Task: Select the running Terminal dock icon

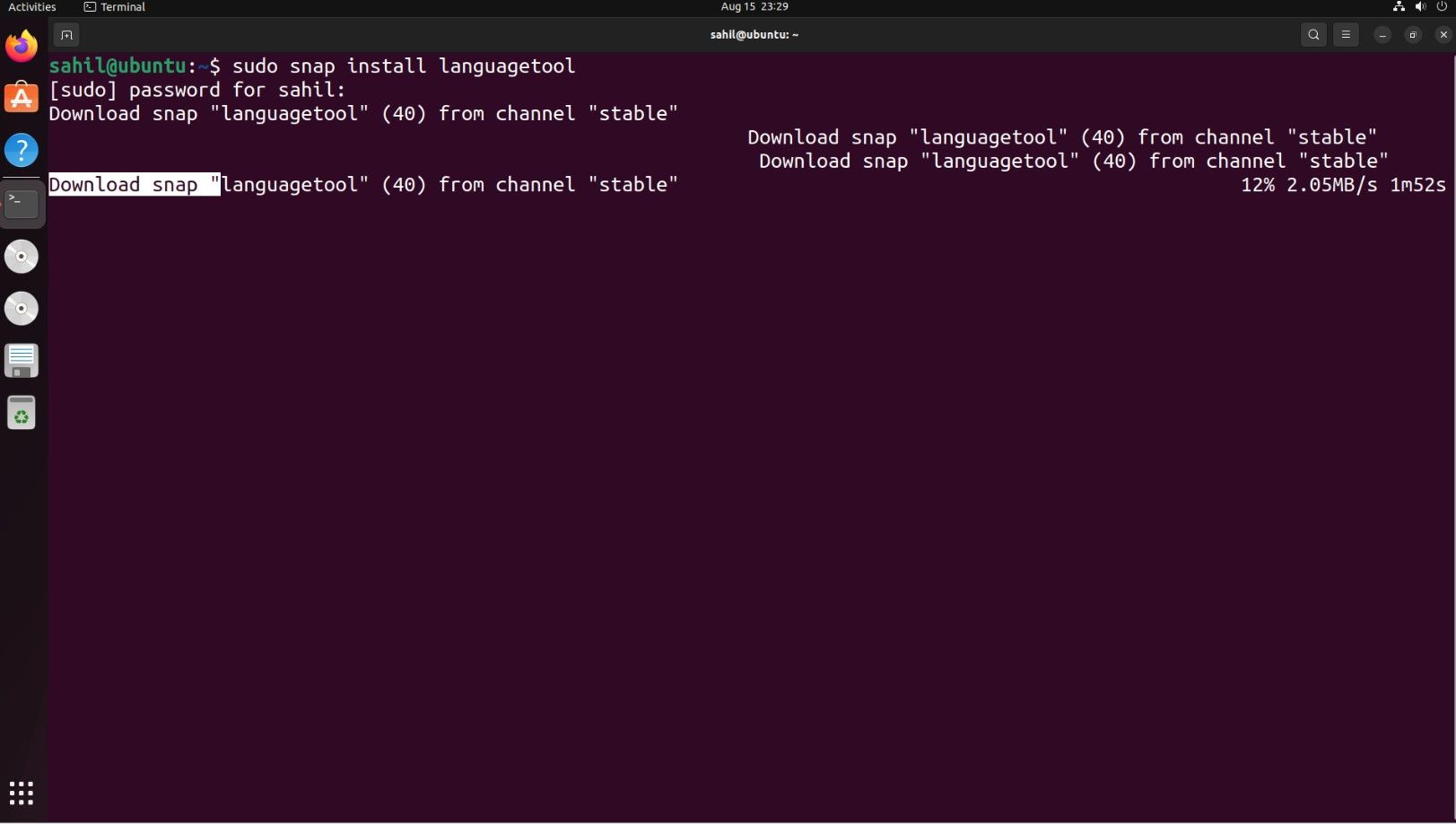Action: (x=22, y=203)
